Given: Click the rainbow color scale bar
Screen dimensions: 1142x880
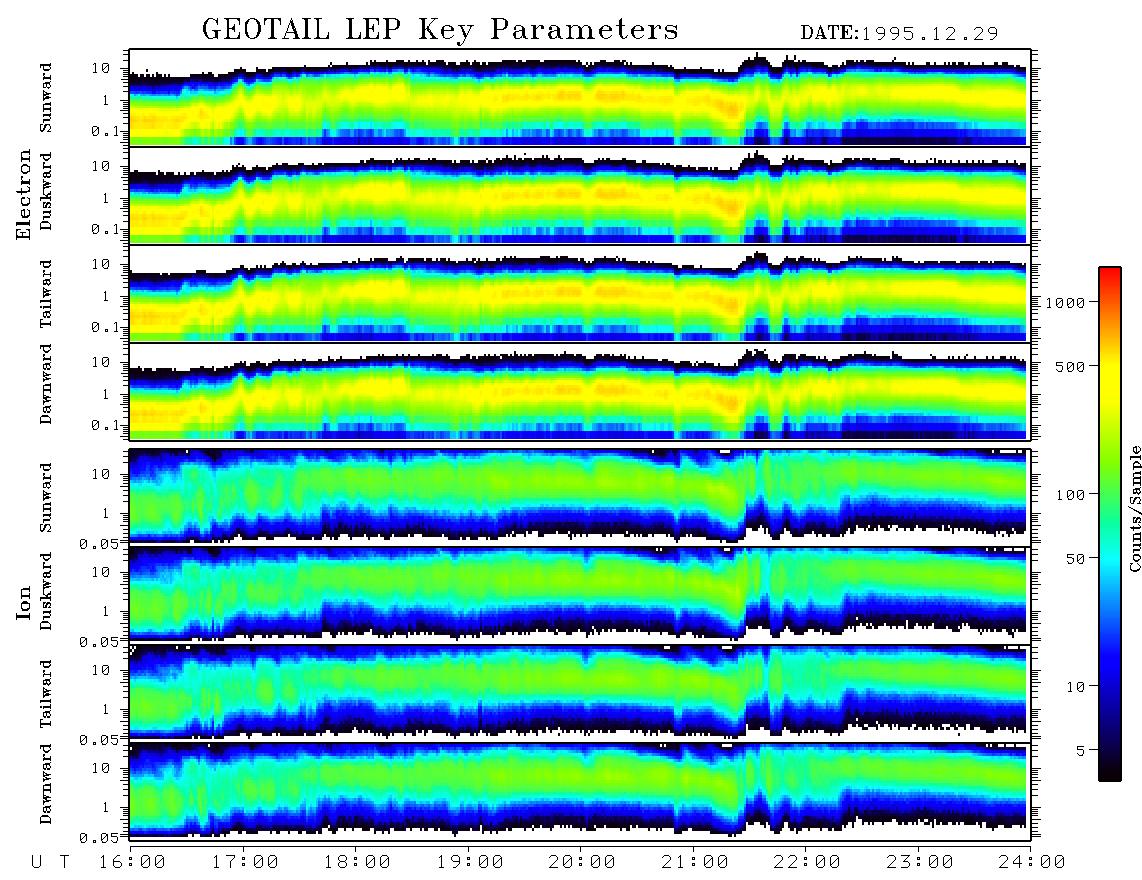Looking at the screenshot, I should (x=1110, y=524).
